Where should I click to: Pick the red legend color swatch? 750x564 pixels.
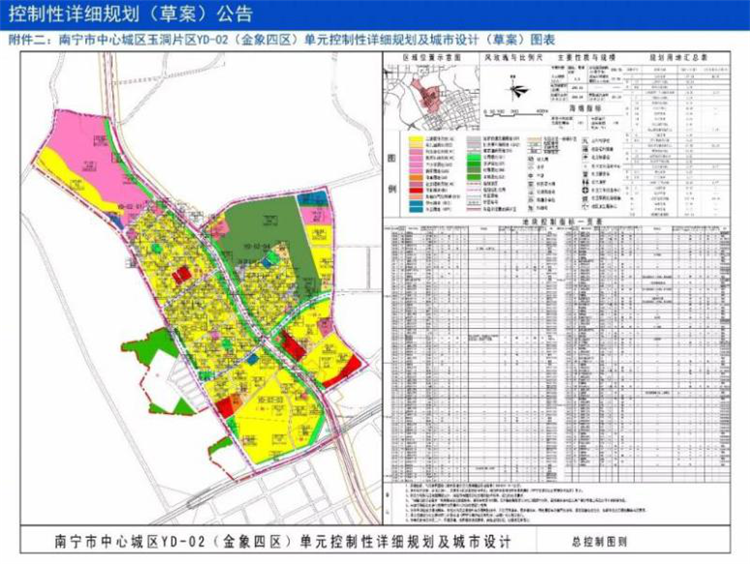(x=415, y=190)
